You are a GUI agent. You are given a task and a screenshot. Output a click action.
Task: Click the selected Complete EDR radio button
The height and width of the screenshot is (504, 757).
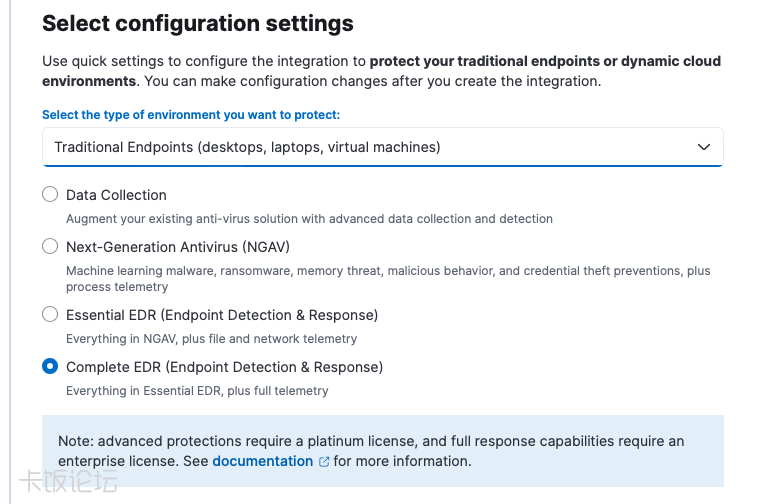[50, 366]
